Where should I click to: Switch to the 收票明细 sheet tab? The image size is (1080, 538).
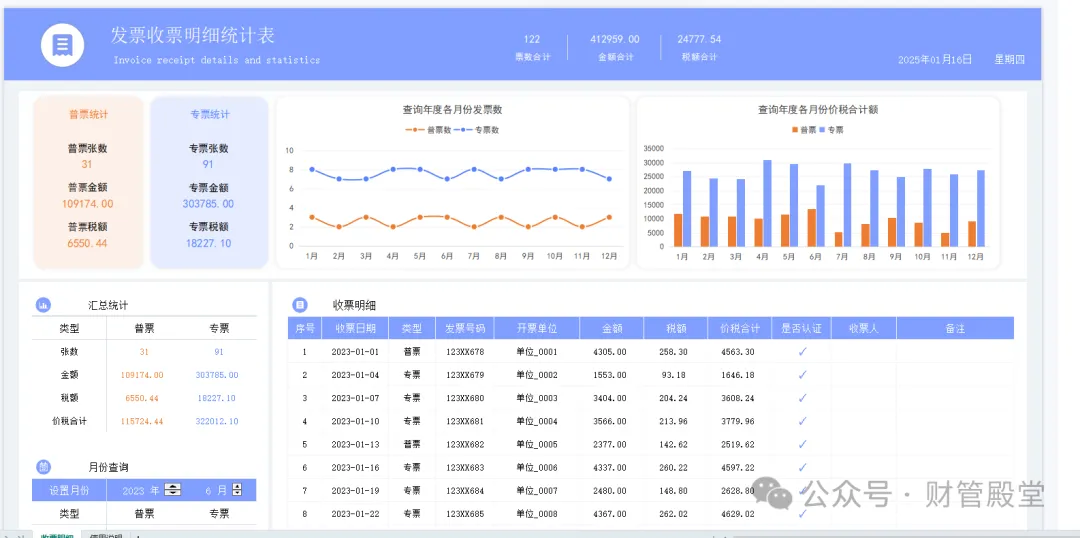point(56,535)
